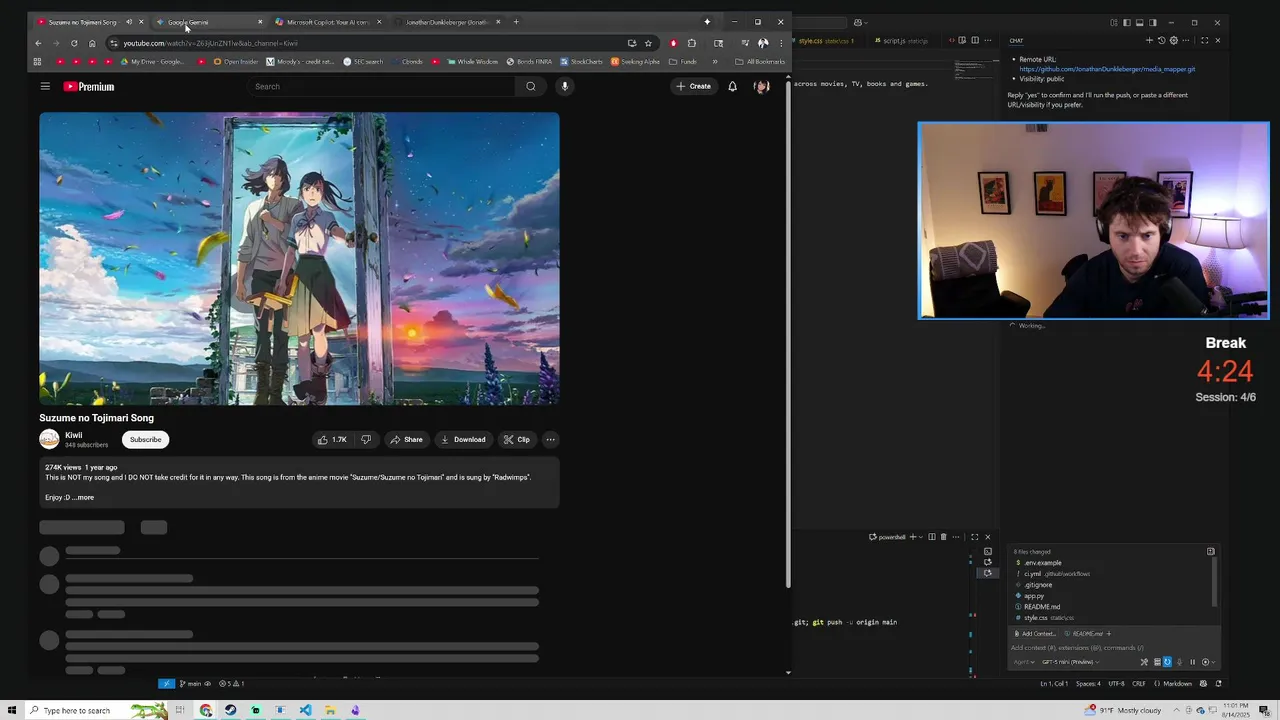Maximize the chat panel
Image resolution: width=1280 pixels, height=720 pixels.
click(1204, 40)
